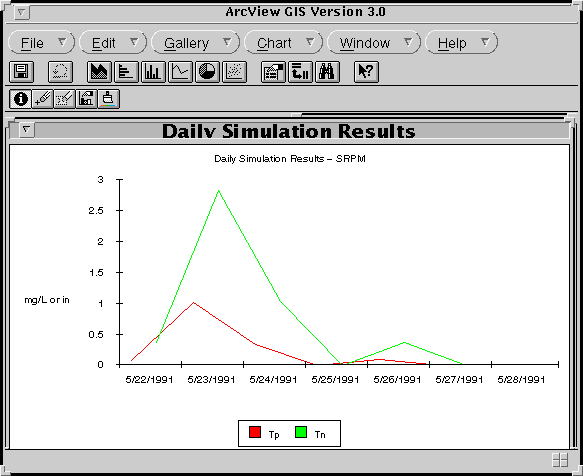The image size is (583, 476).
Task: Select the Line chart gallery icon
Action: pyautogui.click(x=180, y=71)
